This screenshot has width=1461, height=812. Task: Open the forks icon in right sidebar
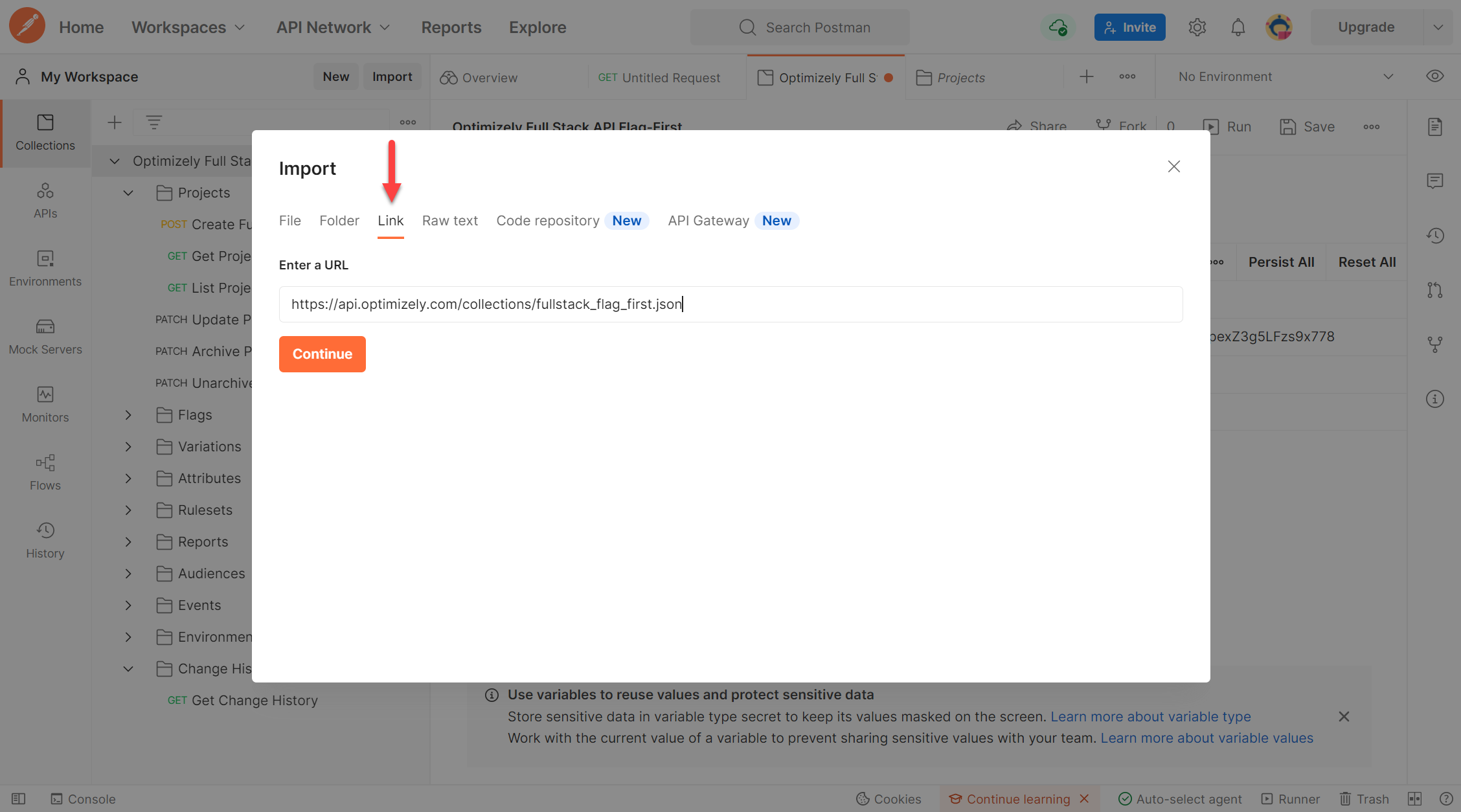(1434, 344)
